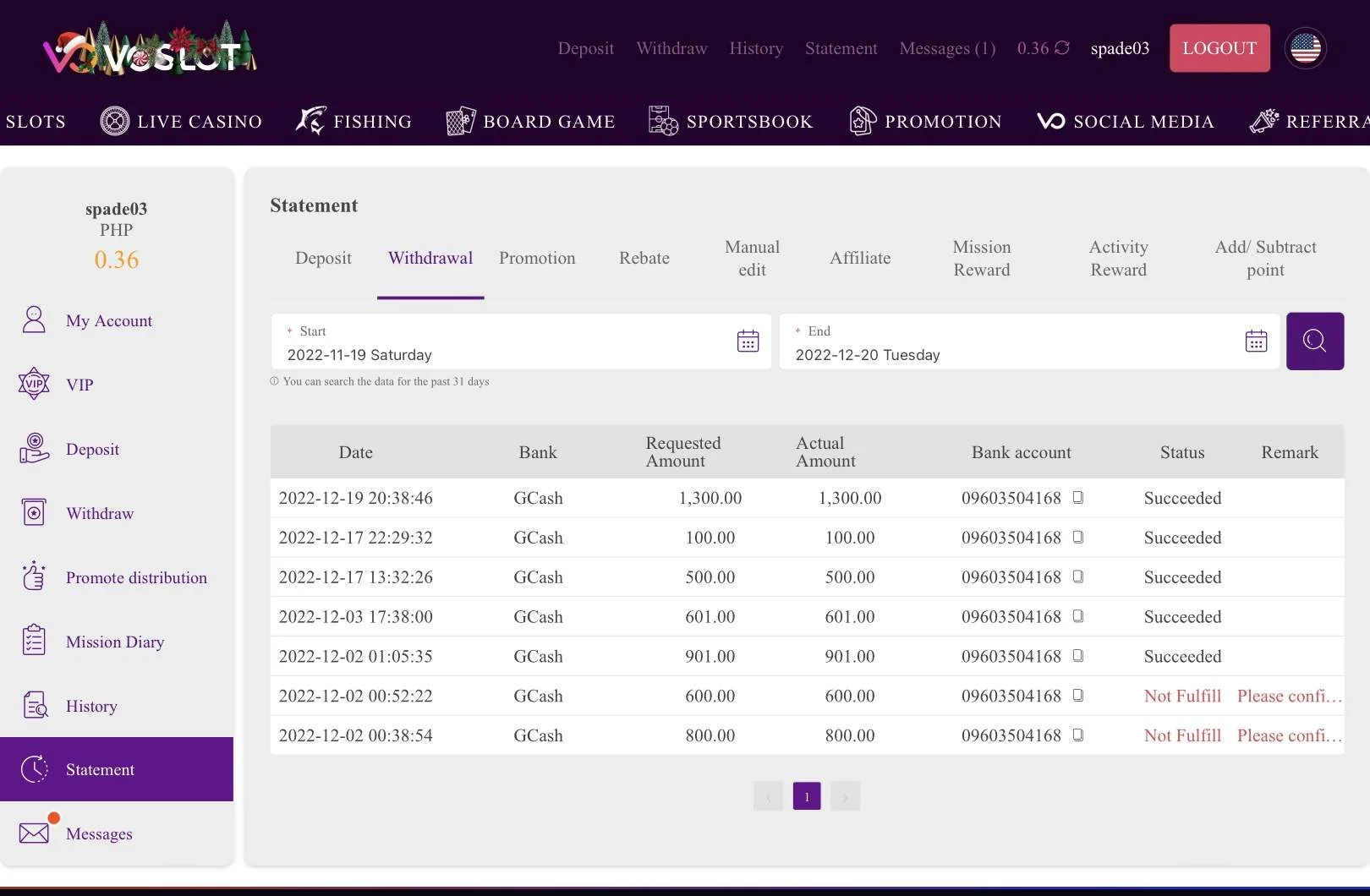Refresh the 0.36 balance icon
This screenshot has height=896, width=1370.
pyautogui.click(x=1062, y=48)
